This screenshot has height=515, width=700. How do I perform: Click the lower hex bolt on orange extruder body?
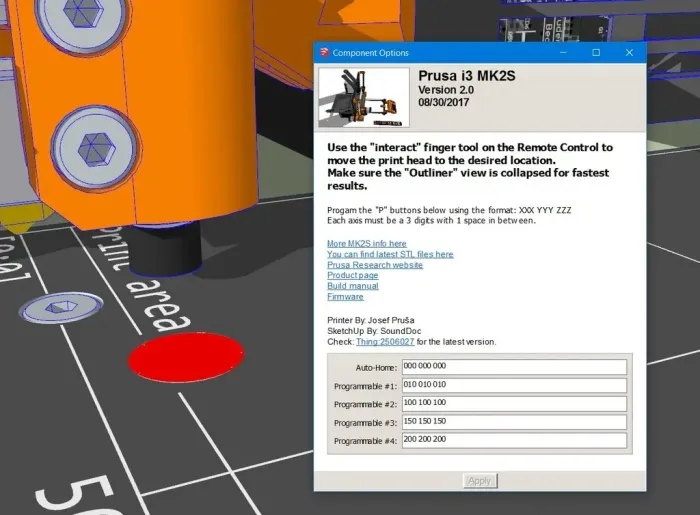coord(94,148)
